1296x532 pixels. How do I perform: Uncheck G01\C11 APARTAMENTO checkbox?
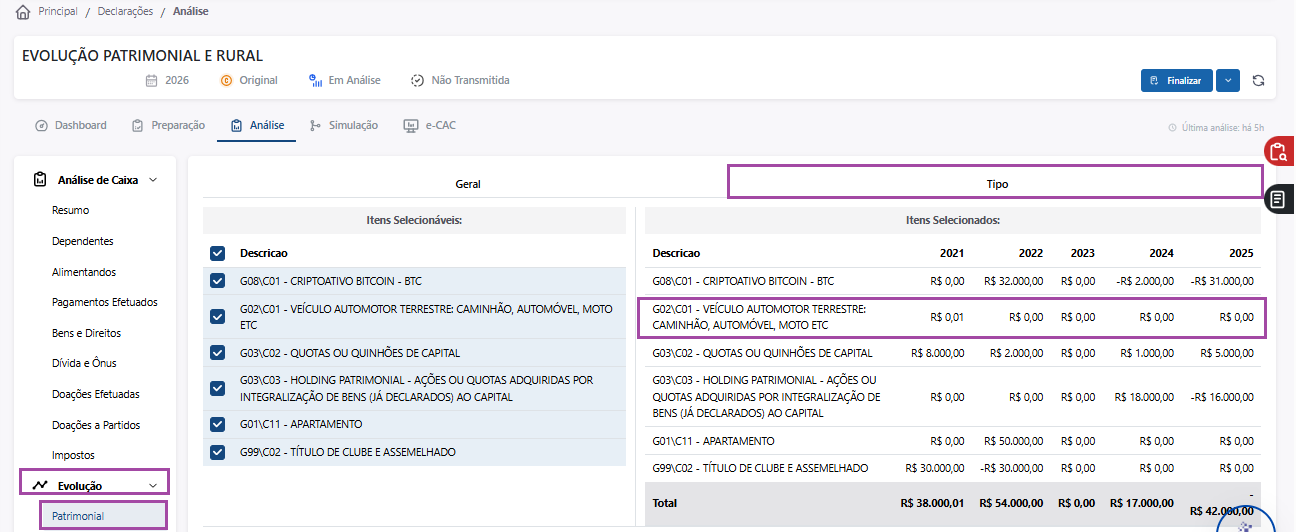pyautogui.click(x=218, y=424)
